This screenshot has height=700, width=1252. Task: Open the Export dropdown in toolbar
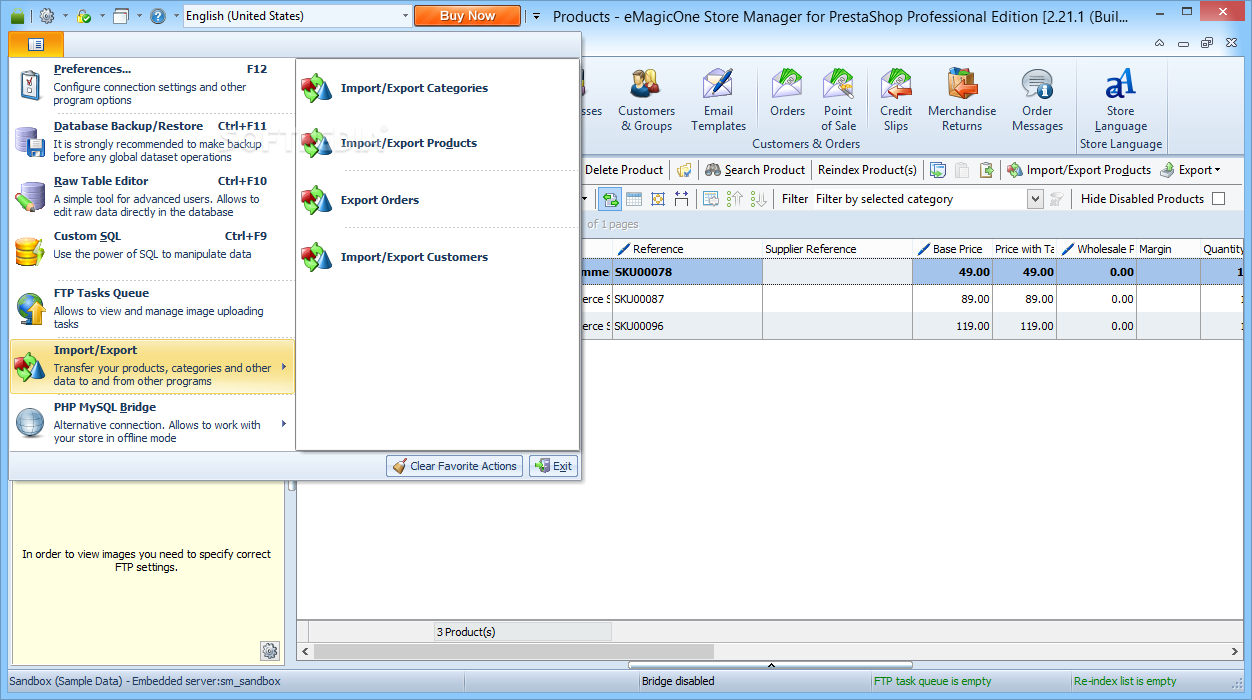click(1190, 170)
